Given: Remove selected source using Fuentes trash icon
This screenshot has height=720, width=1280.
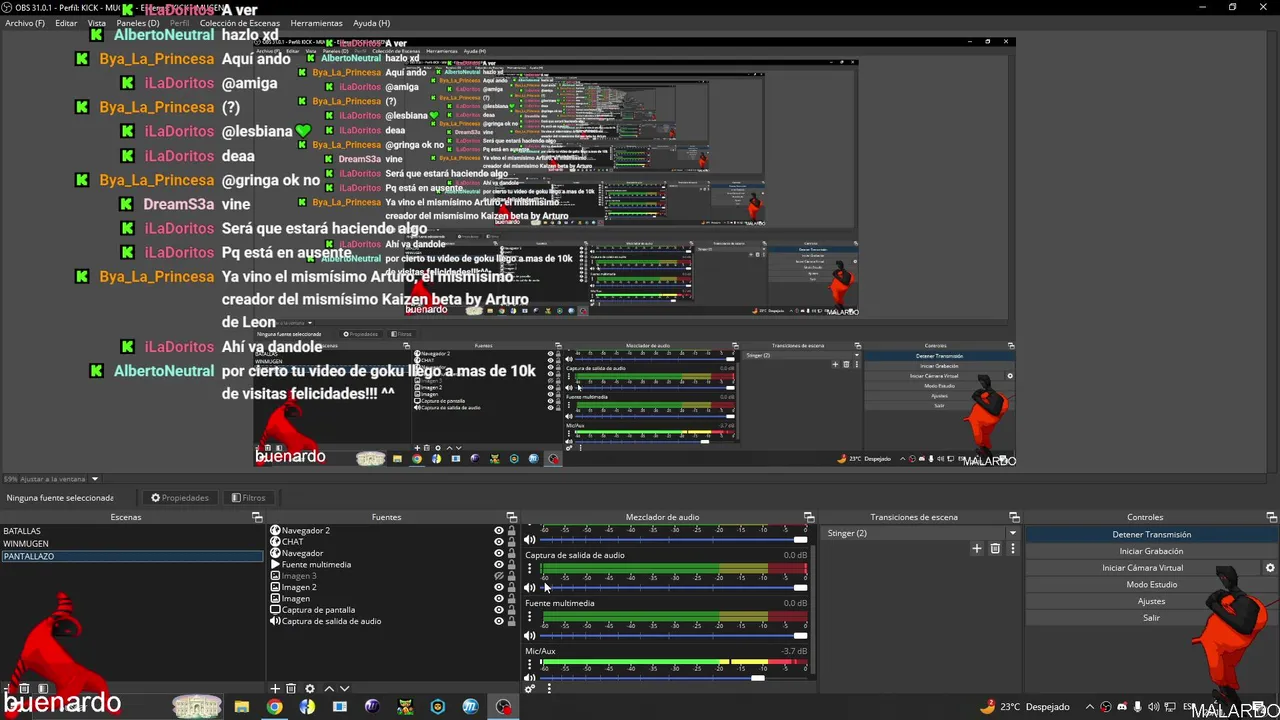Looking at the screenshot, I should tap(291, 688).
